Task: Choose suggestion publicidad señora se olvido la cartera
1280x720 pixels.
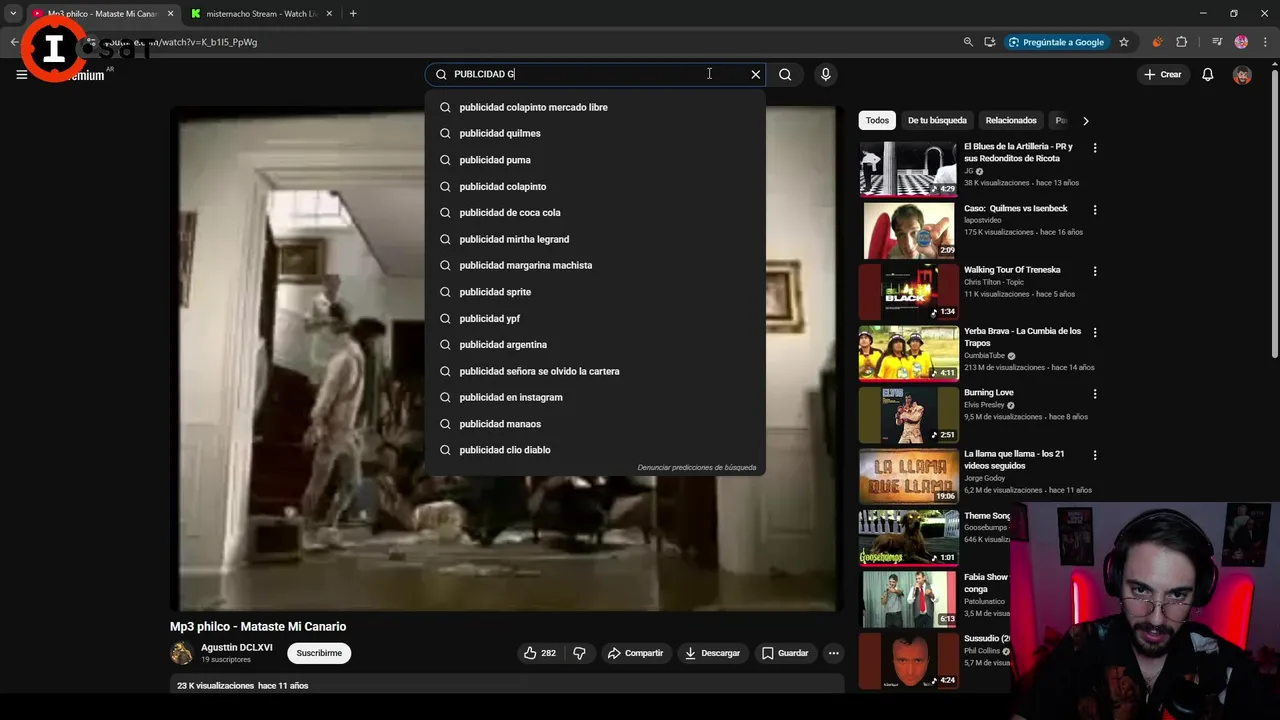Action: click(595, 371)
